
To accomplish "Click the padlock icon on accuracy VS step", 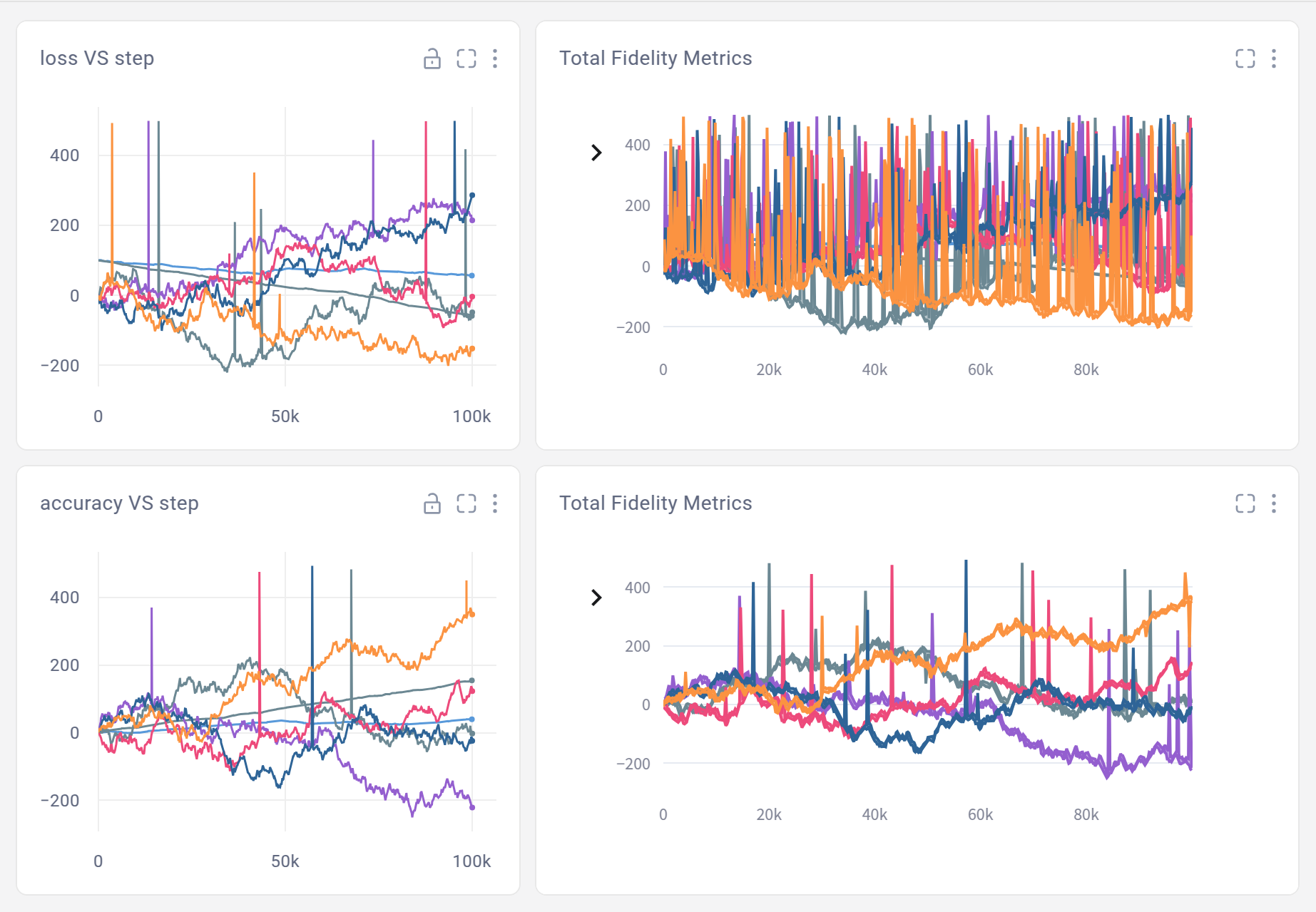I will (x=432, y=503).
